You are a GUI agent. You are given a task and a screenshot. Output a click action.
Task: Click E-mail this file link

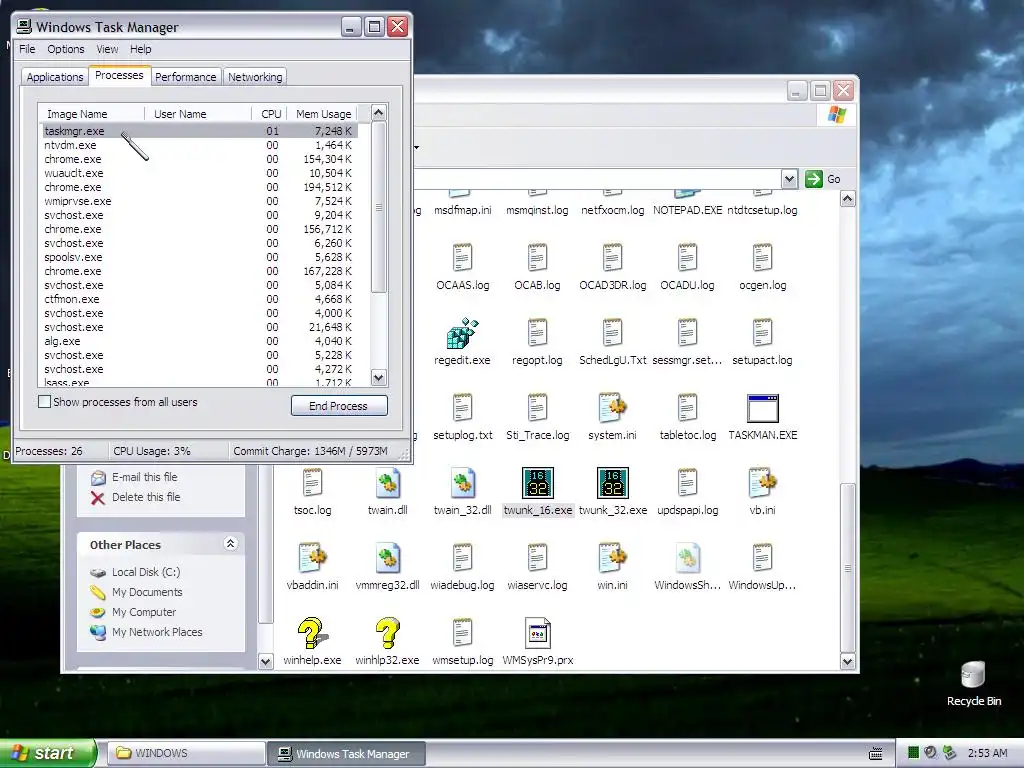tap(144, 477)
